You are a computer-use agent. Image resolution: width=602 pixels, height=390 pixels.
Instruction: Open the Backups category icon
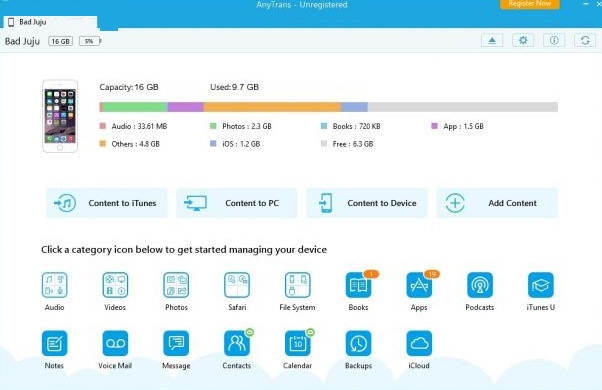358,343
